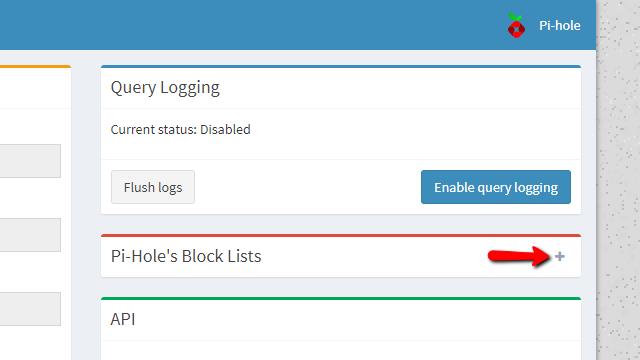
Task: Select the Pi-Hole's Block Lists heading
Action: coord(186,256)
